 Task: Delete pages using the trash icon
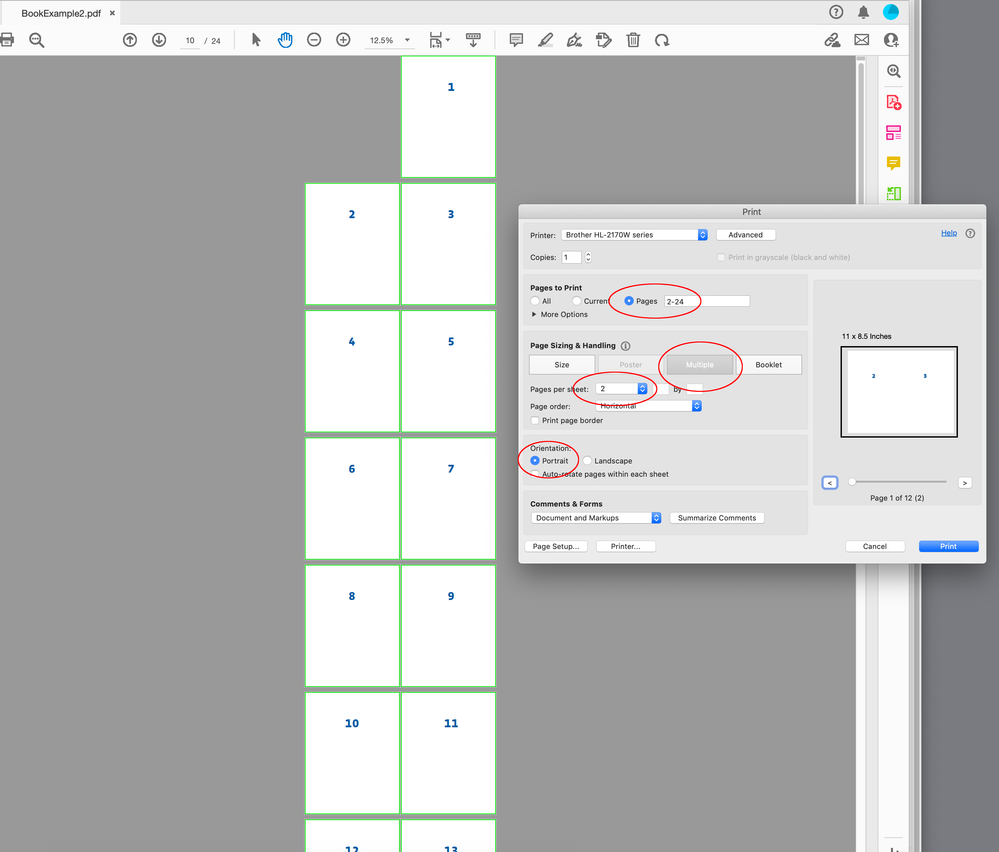(x=633, y=40)
